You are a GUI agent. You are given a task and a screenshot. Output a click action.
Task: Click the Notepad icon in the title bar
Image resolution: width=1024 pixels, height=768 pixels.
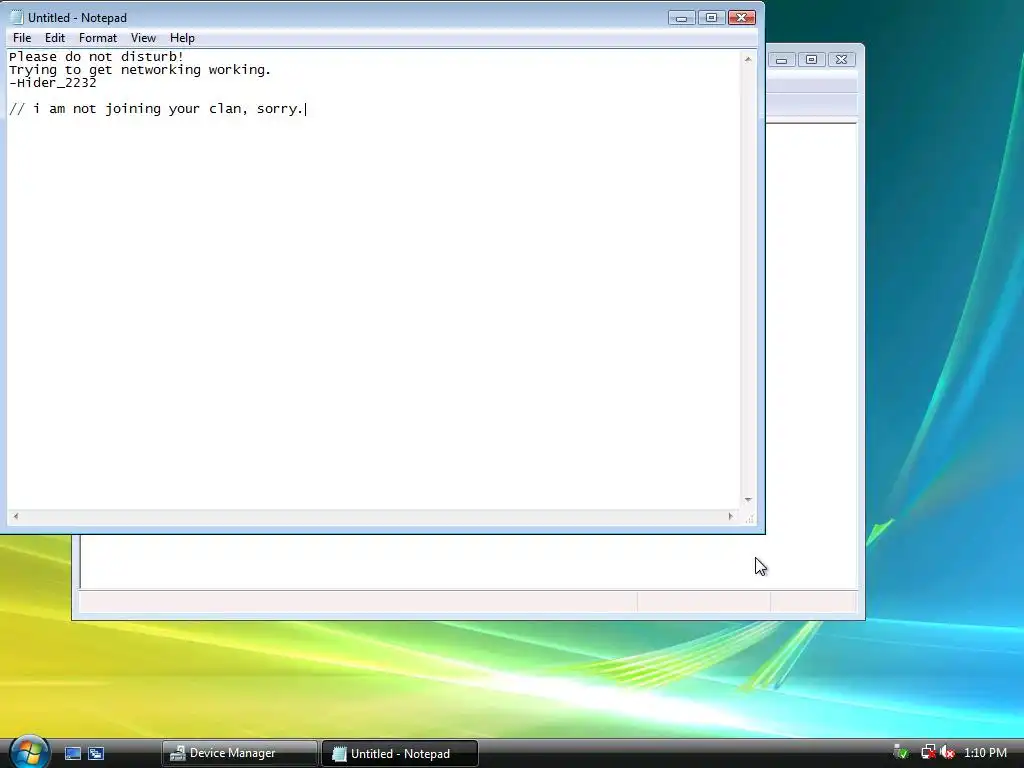click(16, 18)
